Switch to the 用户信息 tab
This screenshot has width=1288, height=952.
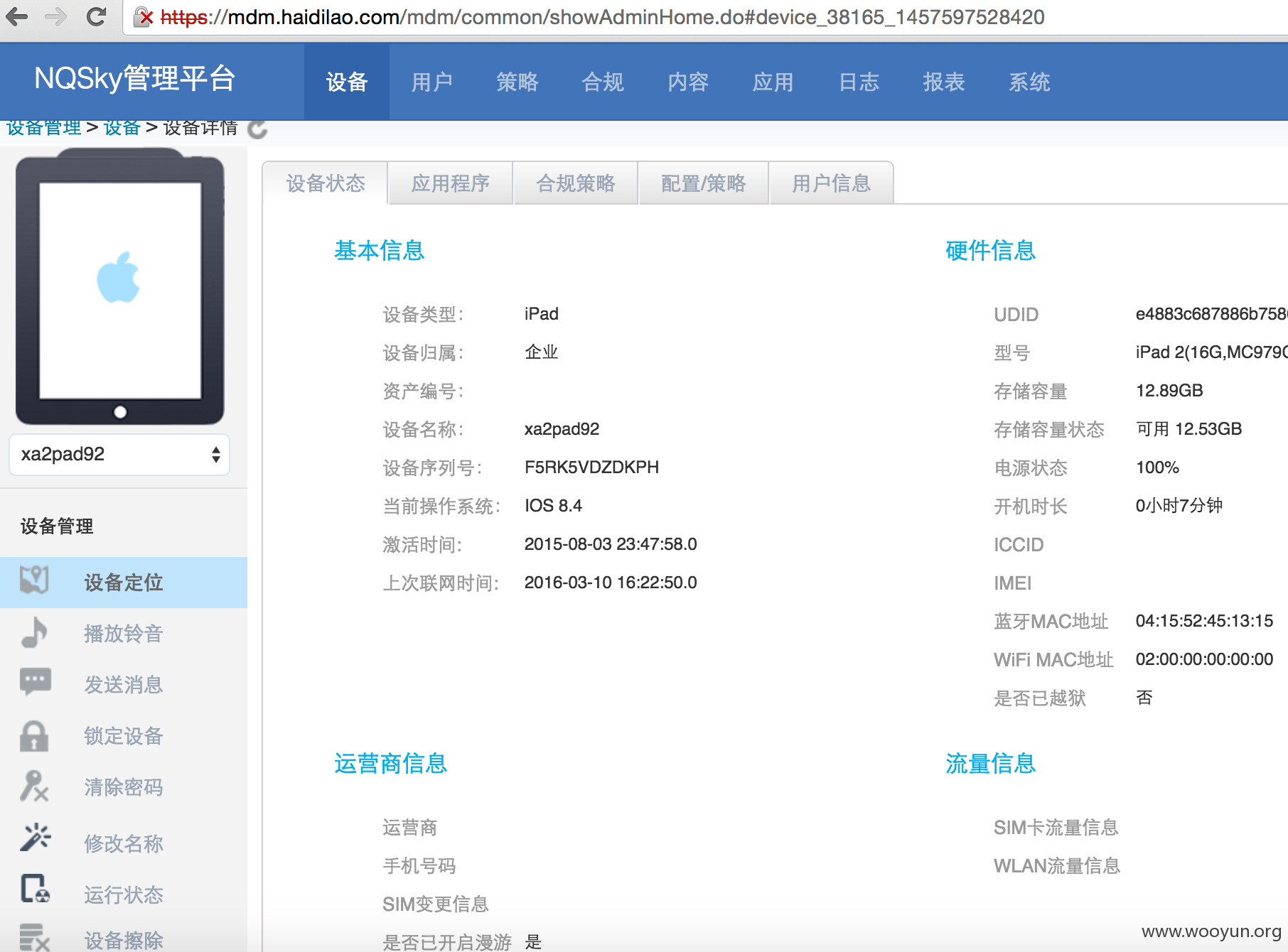click(x=832, y=183)
